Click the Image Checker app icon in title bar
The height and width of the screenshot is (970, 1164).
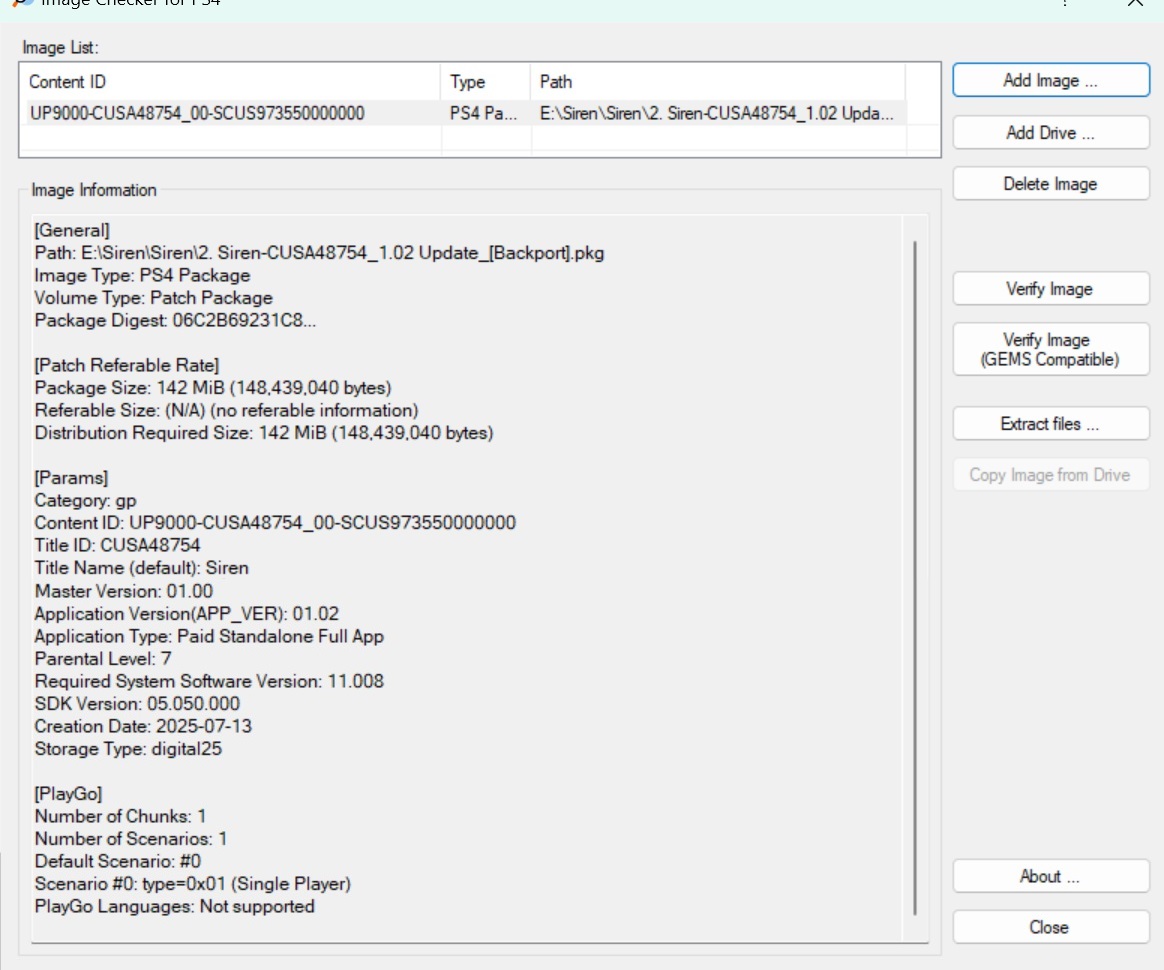(22, 3)
